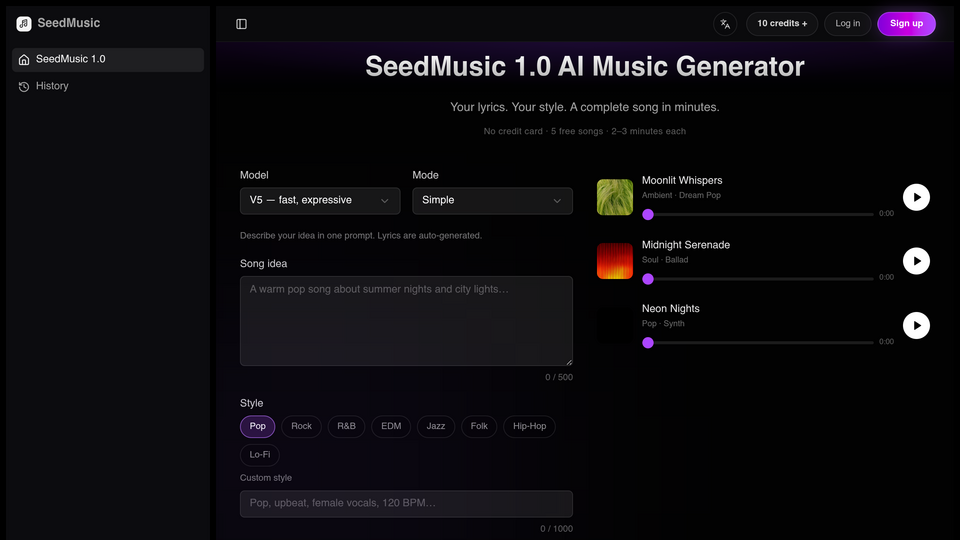The image size is (960, 540).
Task: Click the 'Pop · Synth' genre text
Action: pos(663,323)
